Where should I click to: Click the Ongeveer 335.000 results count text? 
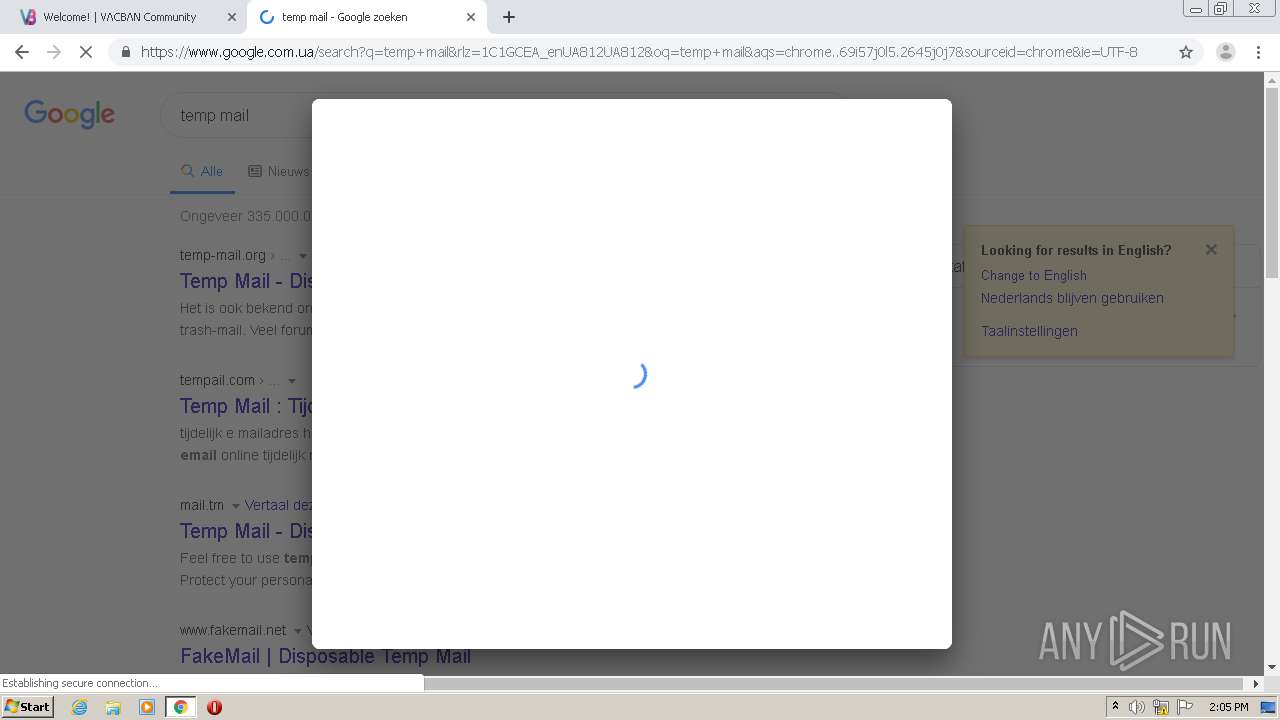click(246, 216)
